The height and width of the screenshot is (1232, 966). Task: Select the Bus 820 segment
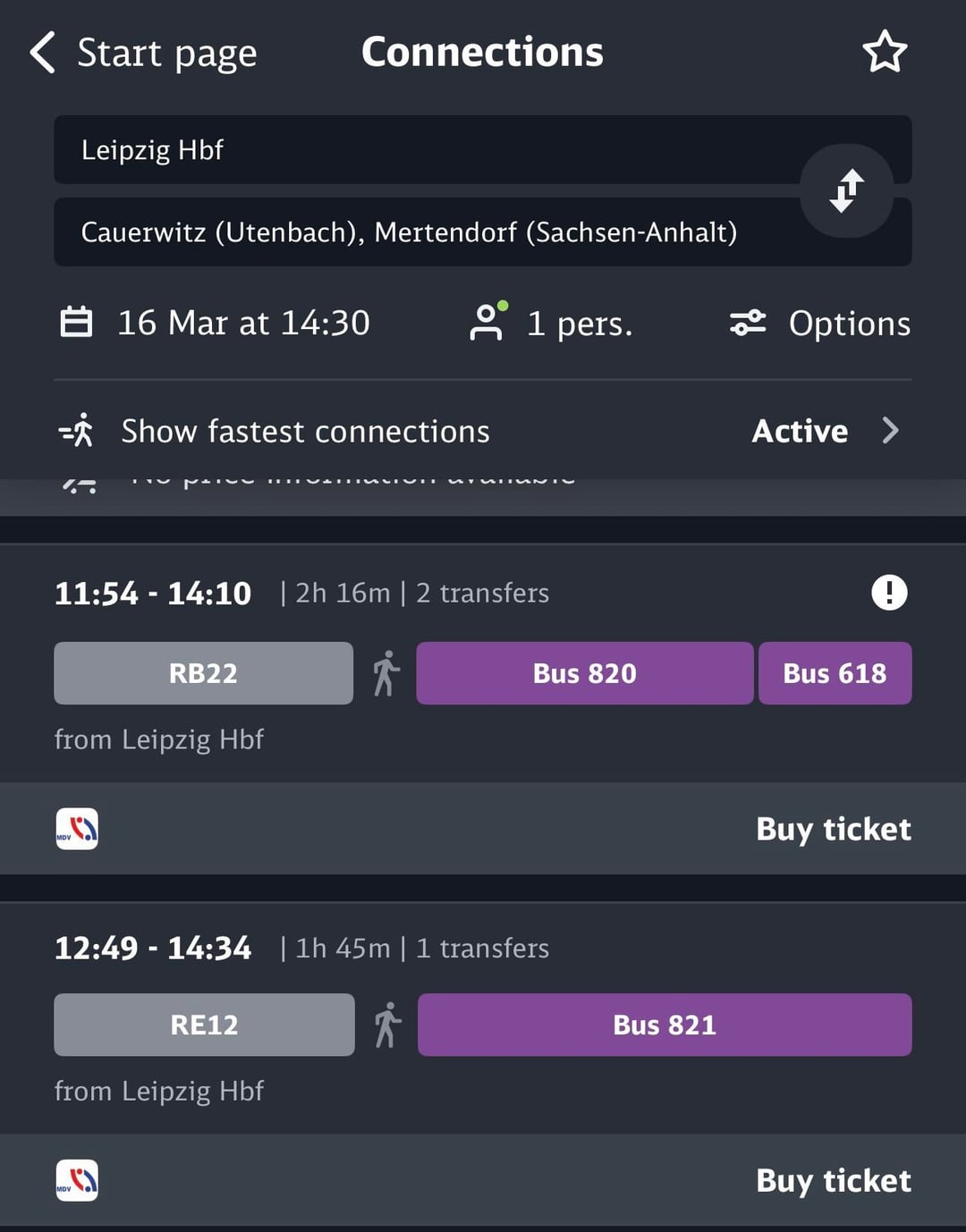tap(584, 673)
